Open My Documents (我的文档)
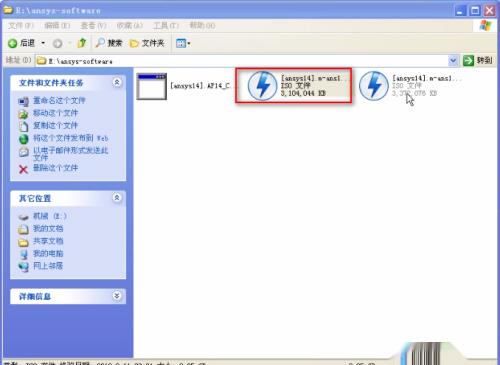The image size is (500, 365). [48, 228]
